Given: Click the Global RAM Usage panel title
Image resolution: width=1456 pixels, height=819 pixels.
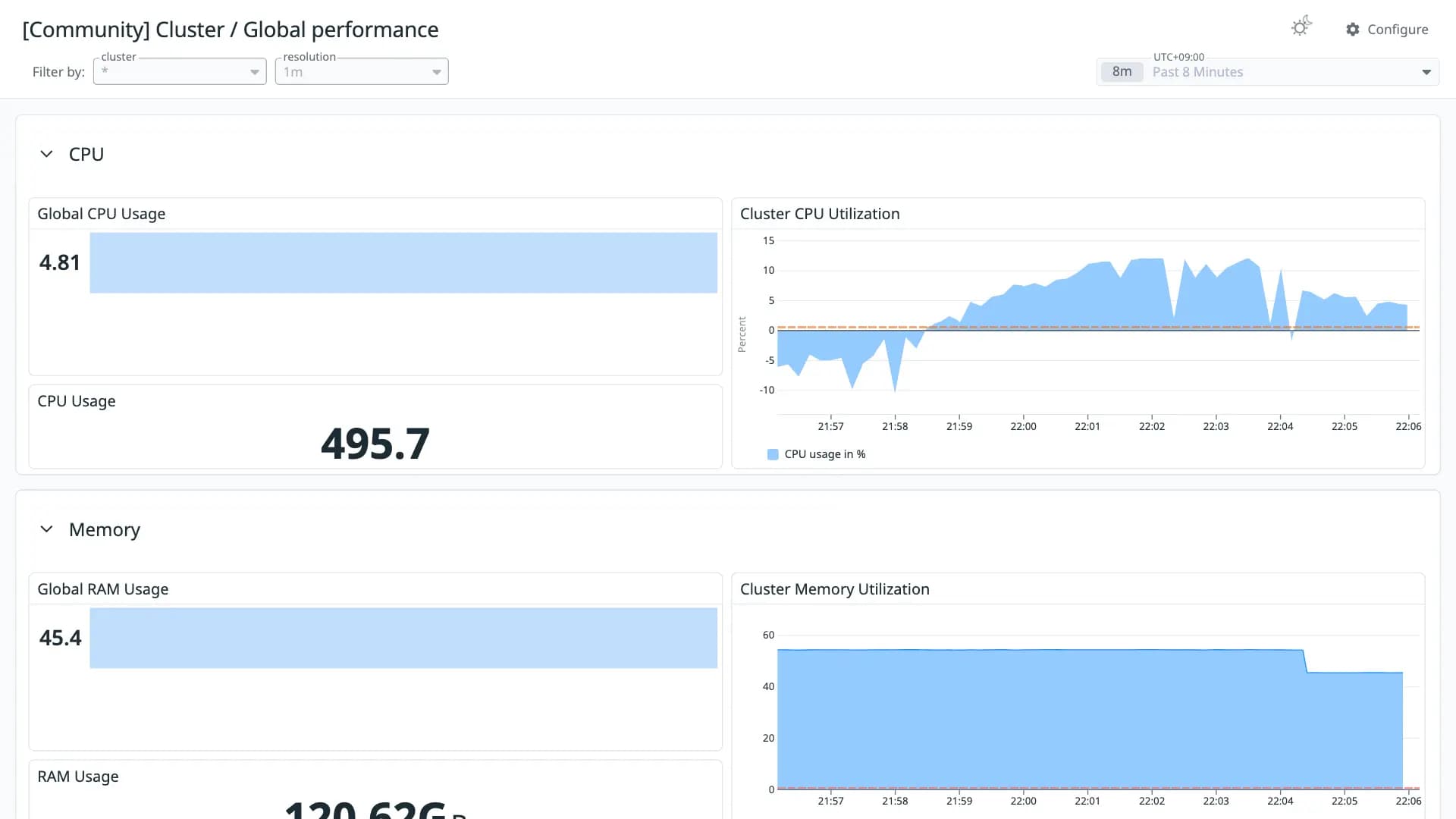Looking at the screenshot, I should (x=103, y=589).
